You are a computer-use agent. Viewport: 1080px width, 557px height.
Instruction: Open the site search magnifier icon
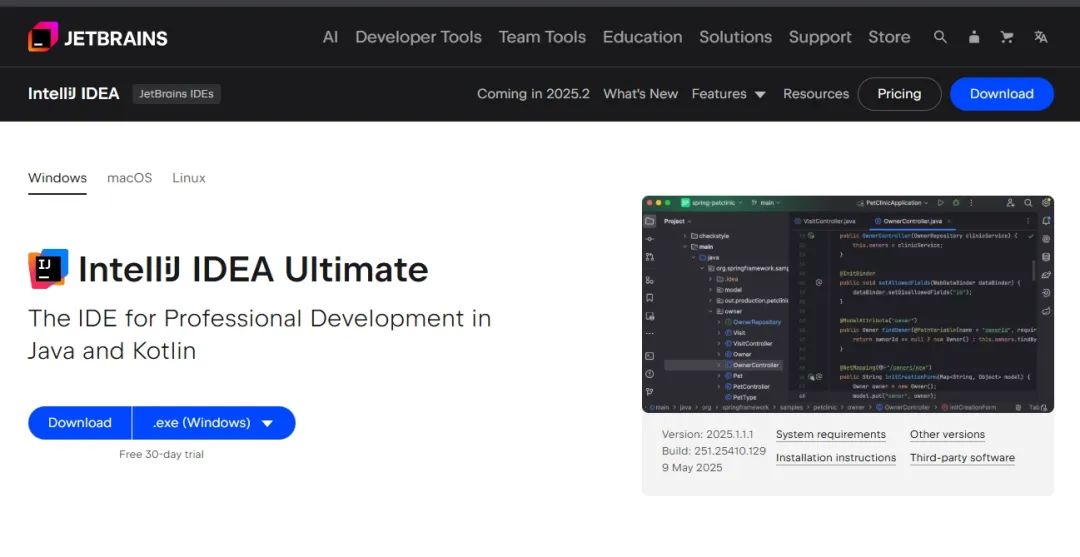pyautogui.click(x=940, y=37)
